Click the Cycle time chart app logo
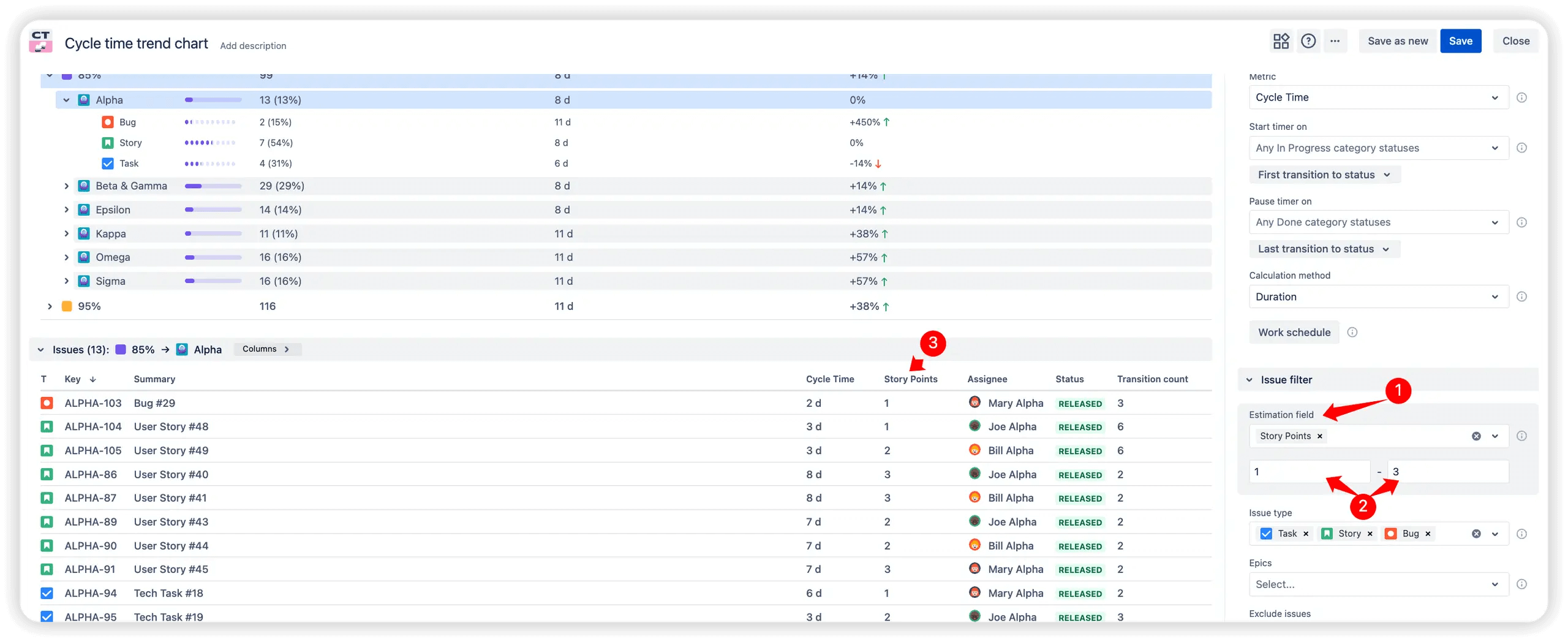The image size is (1568, 642). (40, 41)
